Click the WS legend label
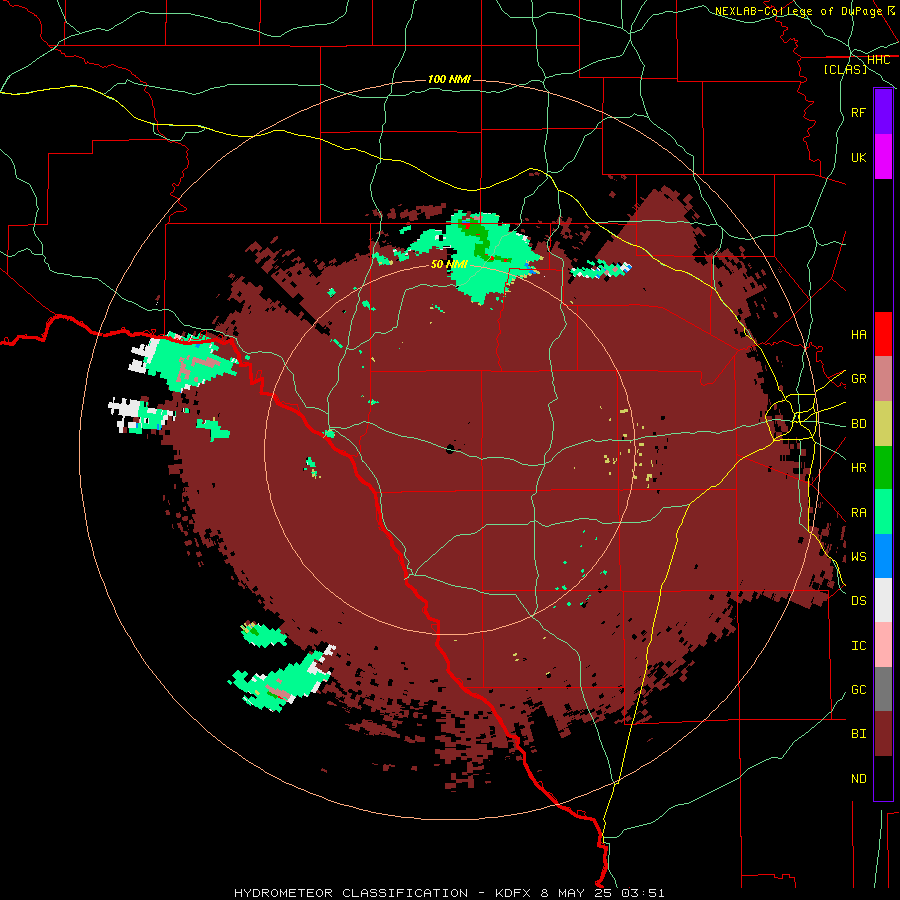 (x=858, y=557)
